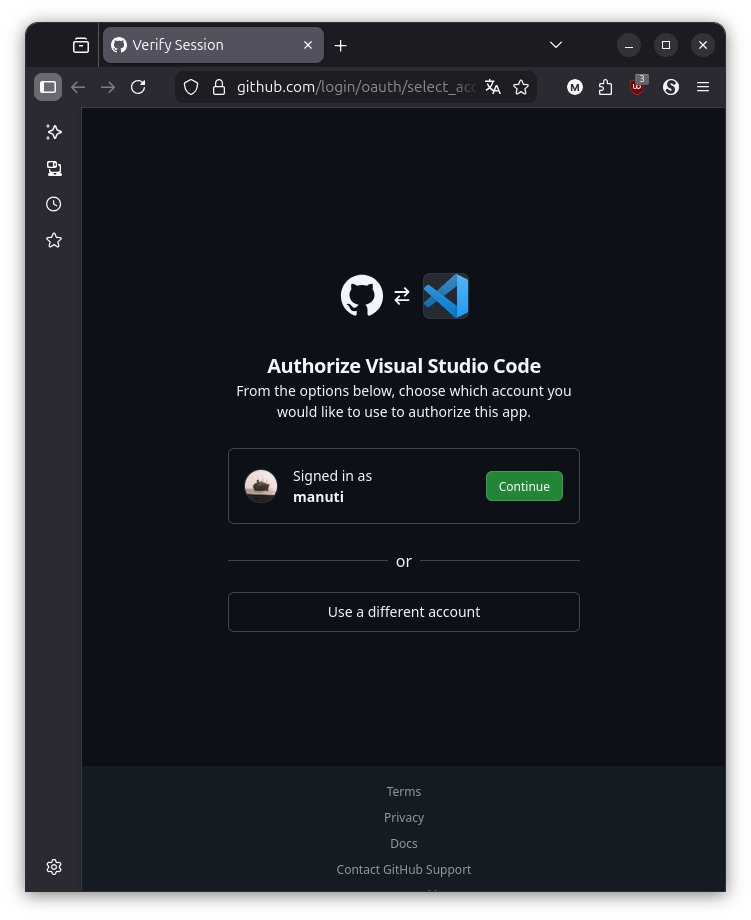Reload the current page

(x=138, y=87)
